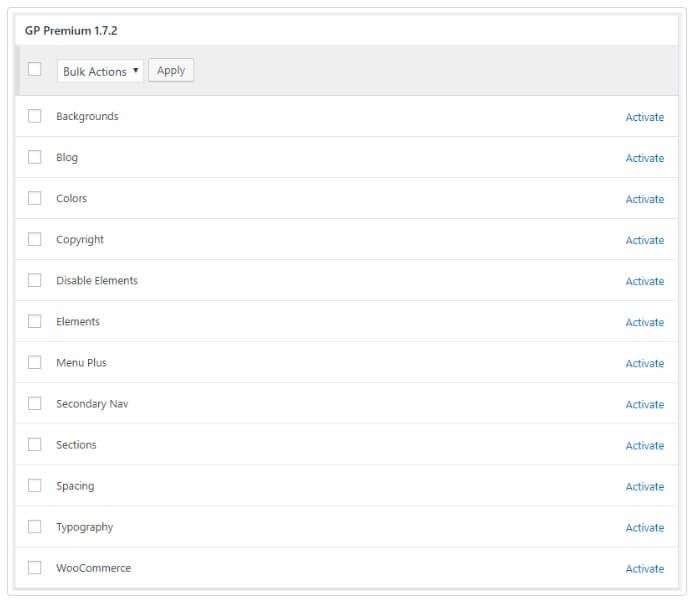The height and width of the screenshot is (600, 694).
Task: Activate the Copyright module
Action: click(644, 240)
